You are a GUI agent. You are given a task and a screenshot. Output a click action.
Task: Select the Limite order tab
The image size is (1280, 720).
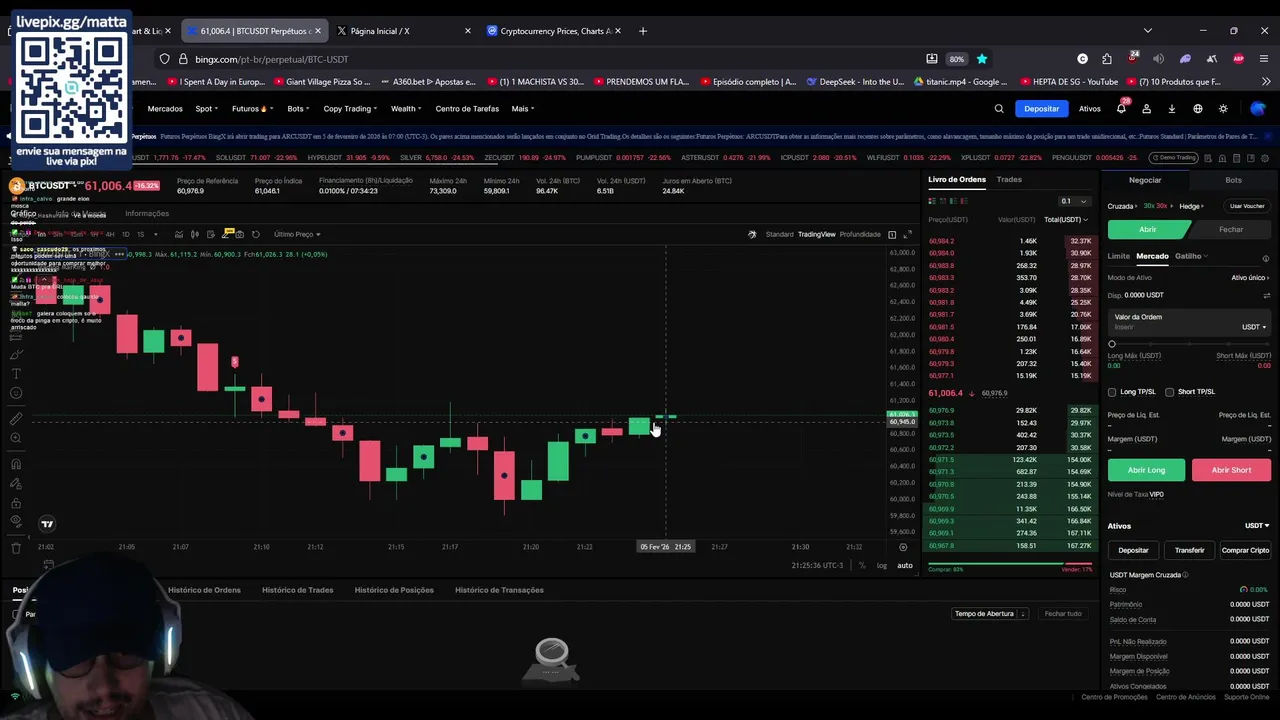pyautogui.click(x=1118, y=256)
